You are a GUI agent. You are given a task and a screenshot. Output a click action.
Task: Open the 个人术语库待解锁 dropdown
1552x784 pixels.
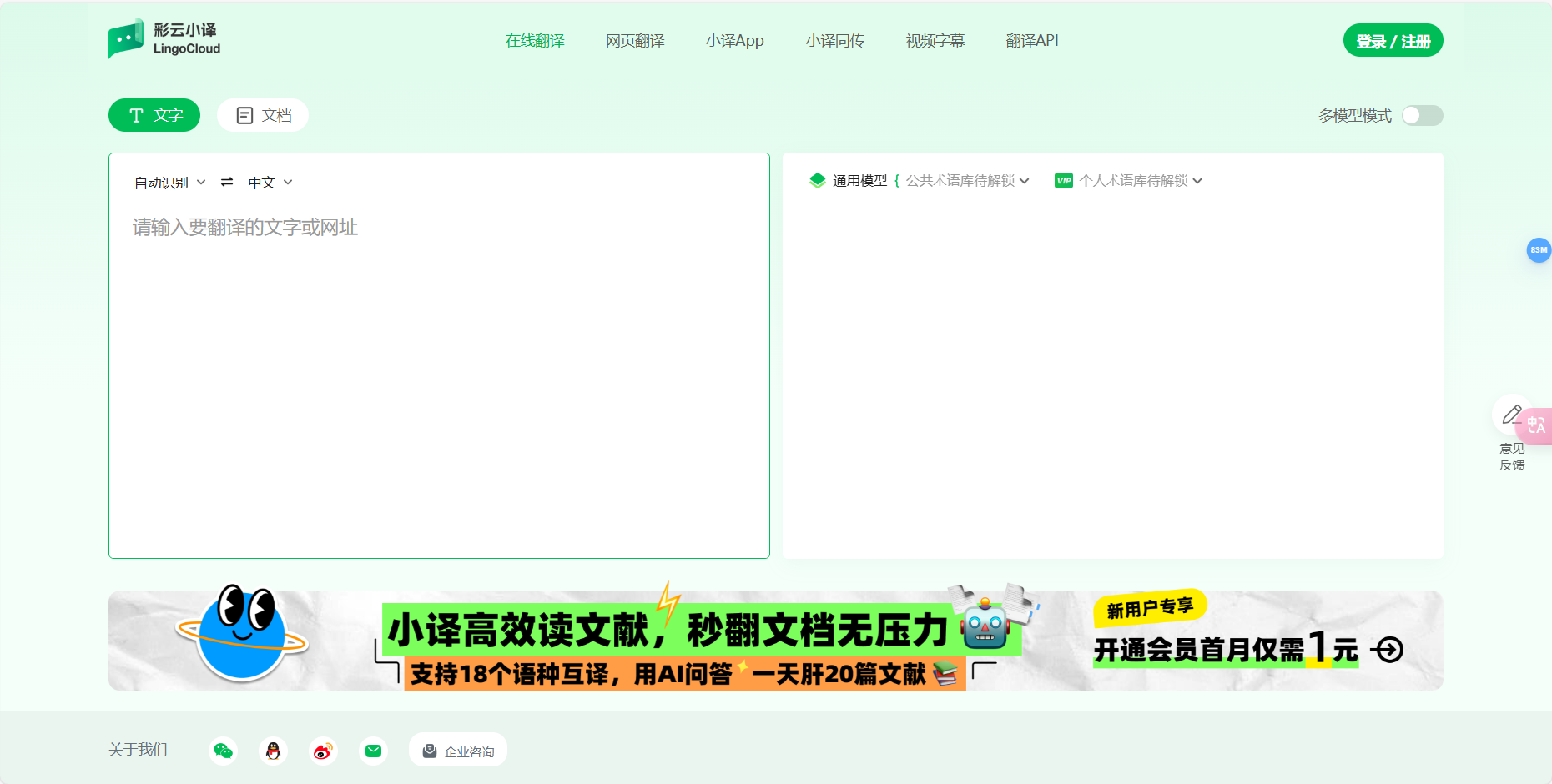point(1139,180)
